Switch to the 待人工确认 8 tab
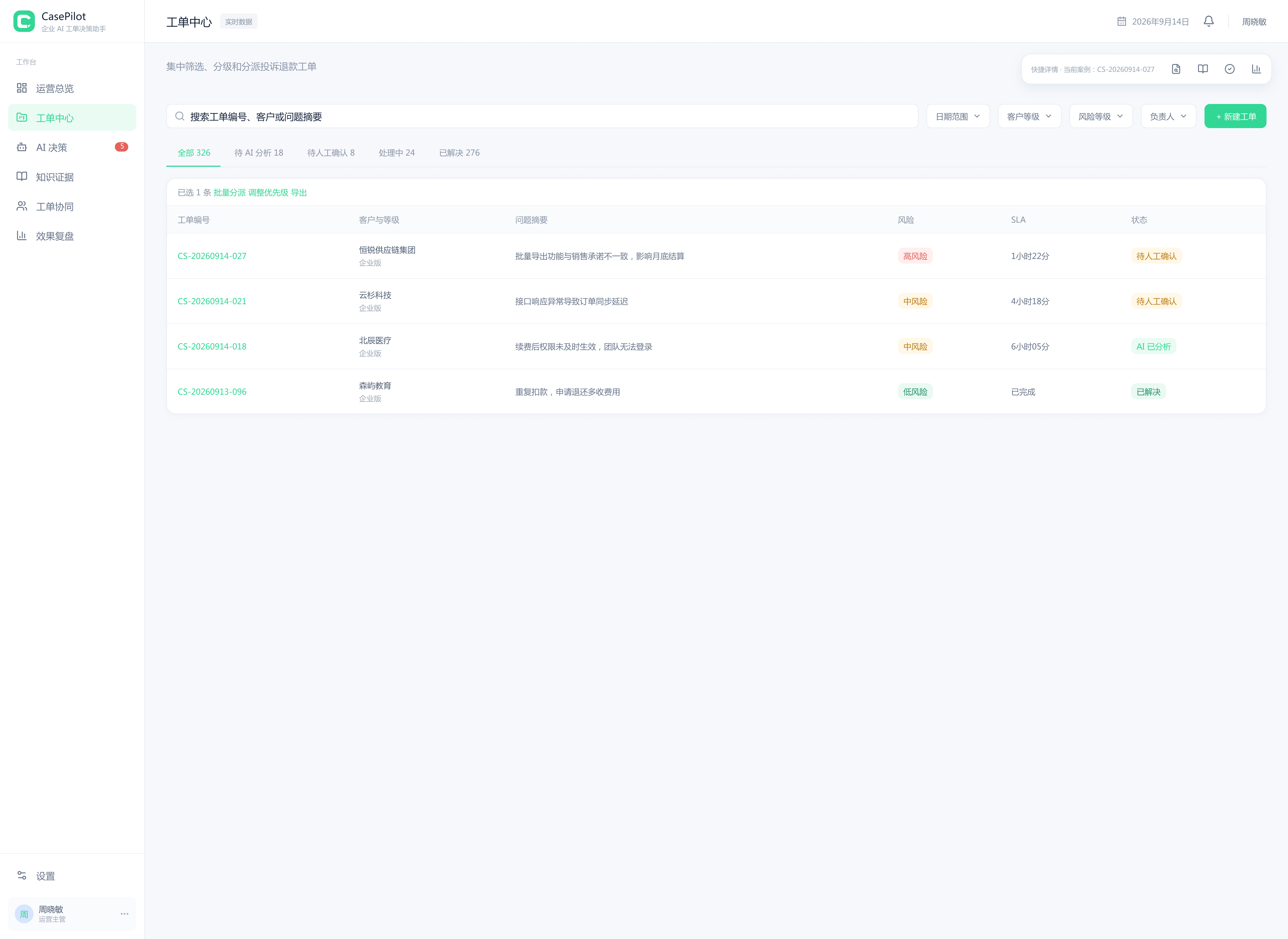This screenshot has height=939, width=1288. pyautogui.click(x=331, y=153)
